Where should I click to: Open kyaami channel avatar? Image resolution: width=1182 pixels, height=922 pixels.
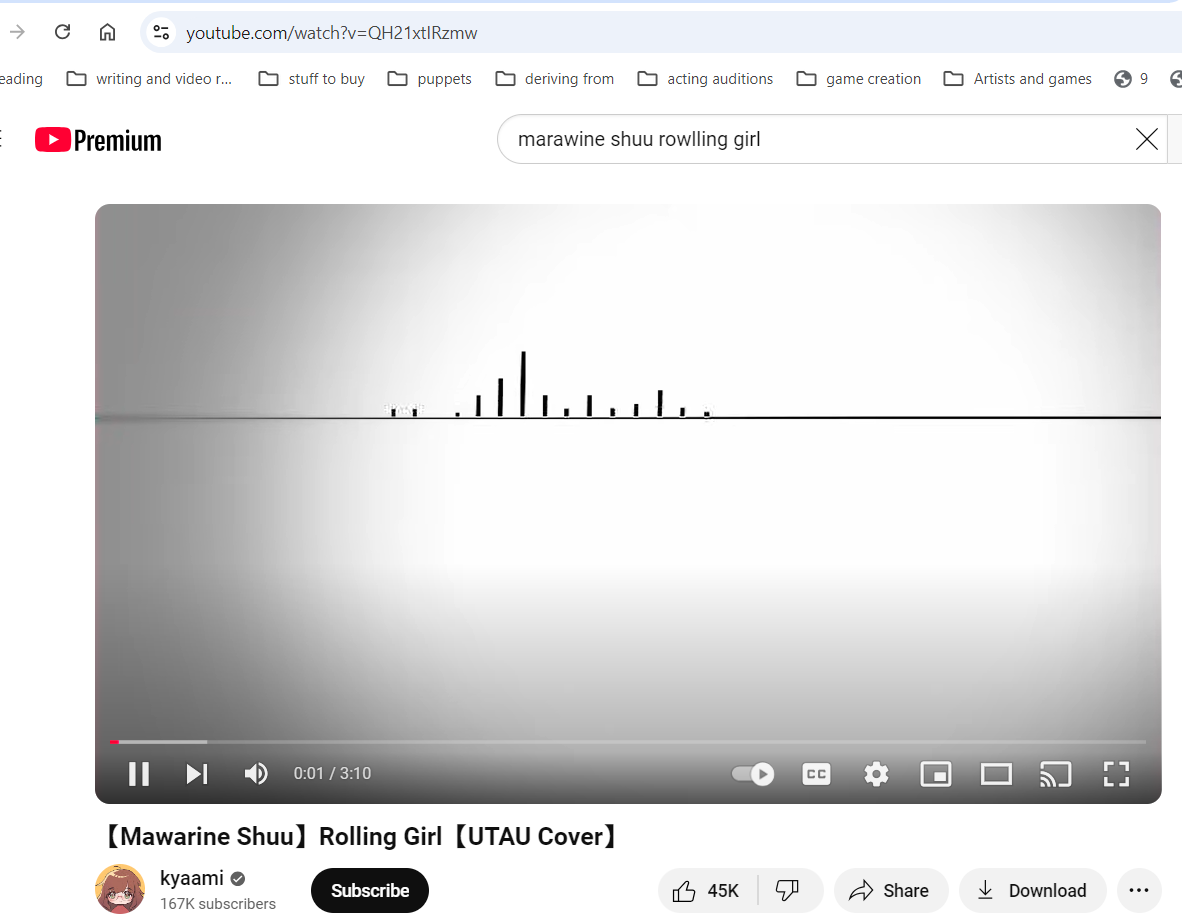click(120, 889)
